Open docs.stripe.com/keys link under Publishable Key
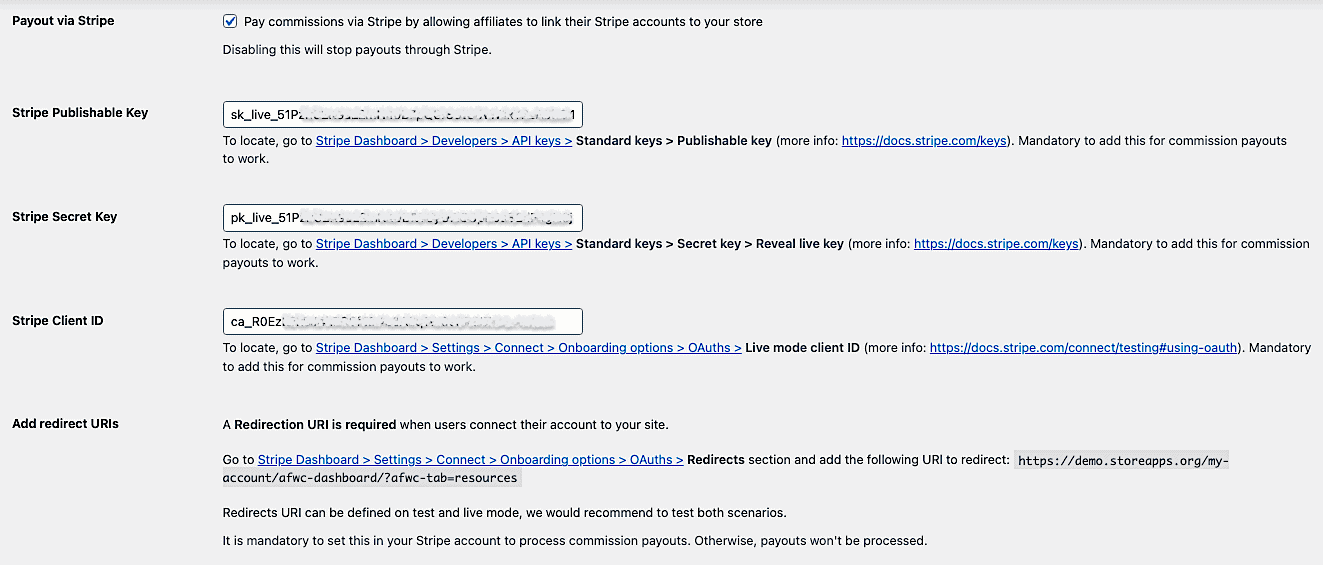 (x=925, y=141)
